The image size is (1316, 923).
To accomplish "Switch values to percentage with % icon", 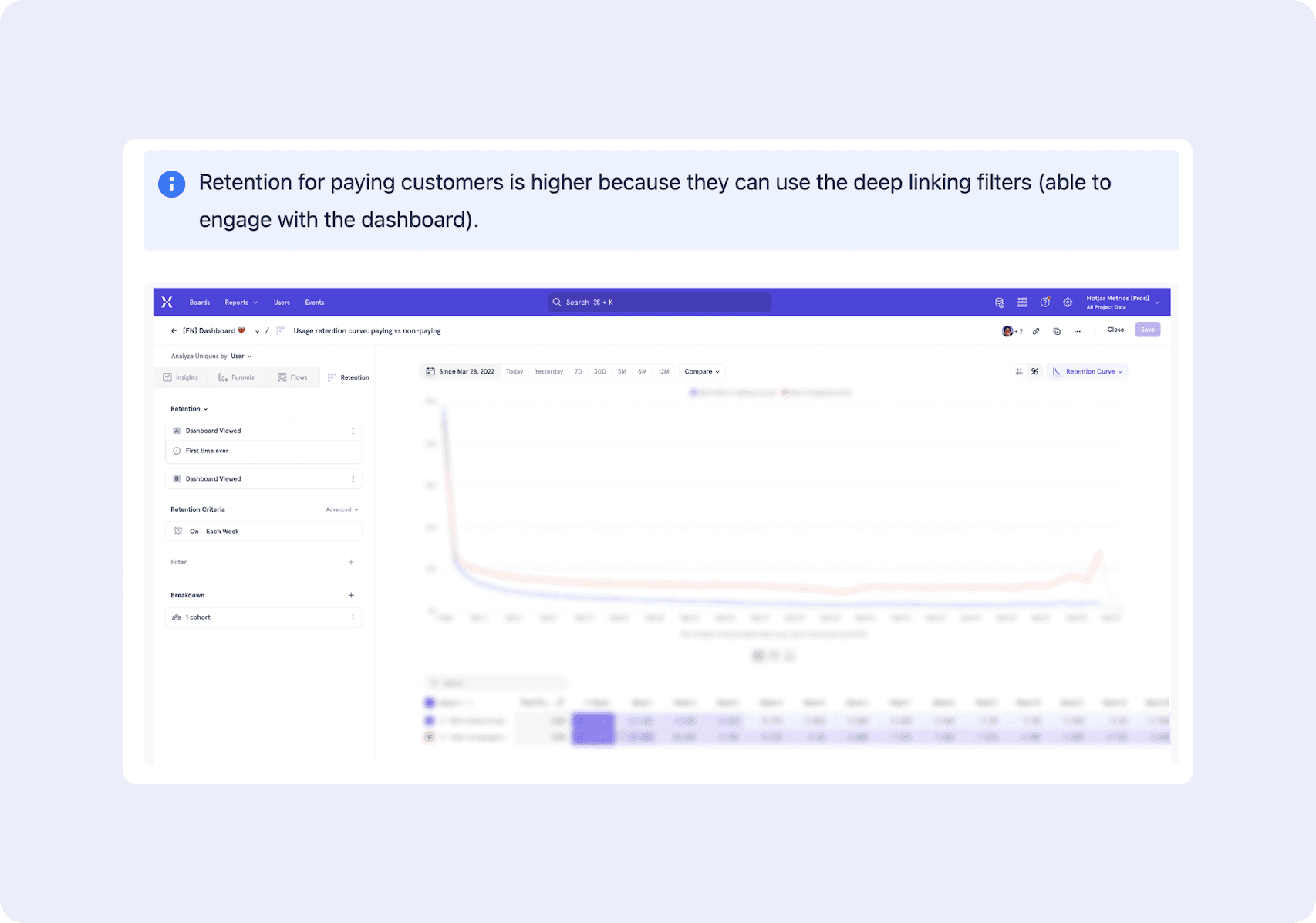I will [x=1035, y=372].
